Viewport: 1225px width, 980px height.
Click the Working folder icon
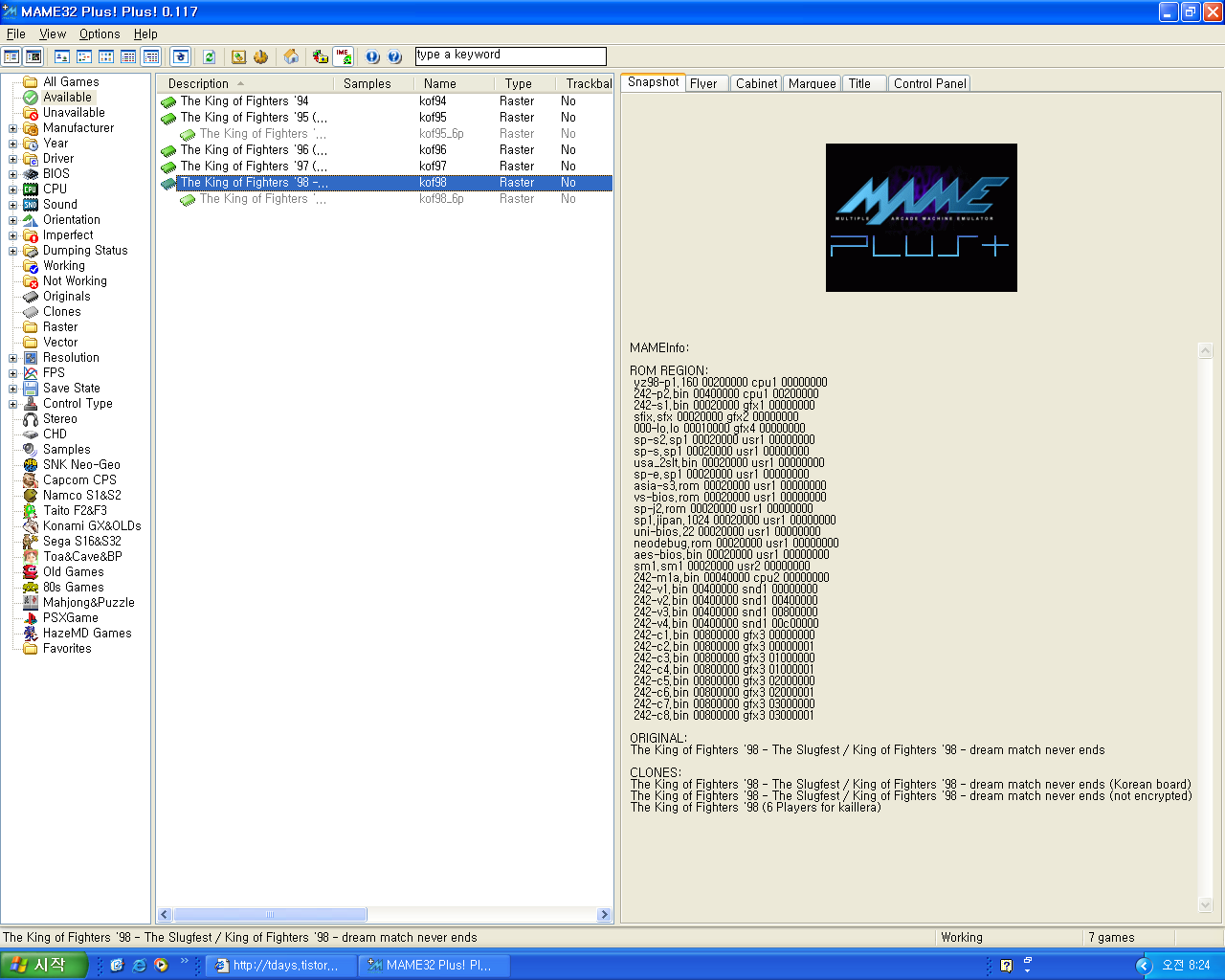tap(31, 266)
